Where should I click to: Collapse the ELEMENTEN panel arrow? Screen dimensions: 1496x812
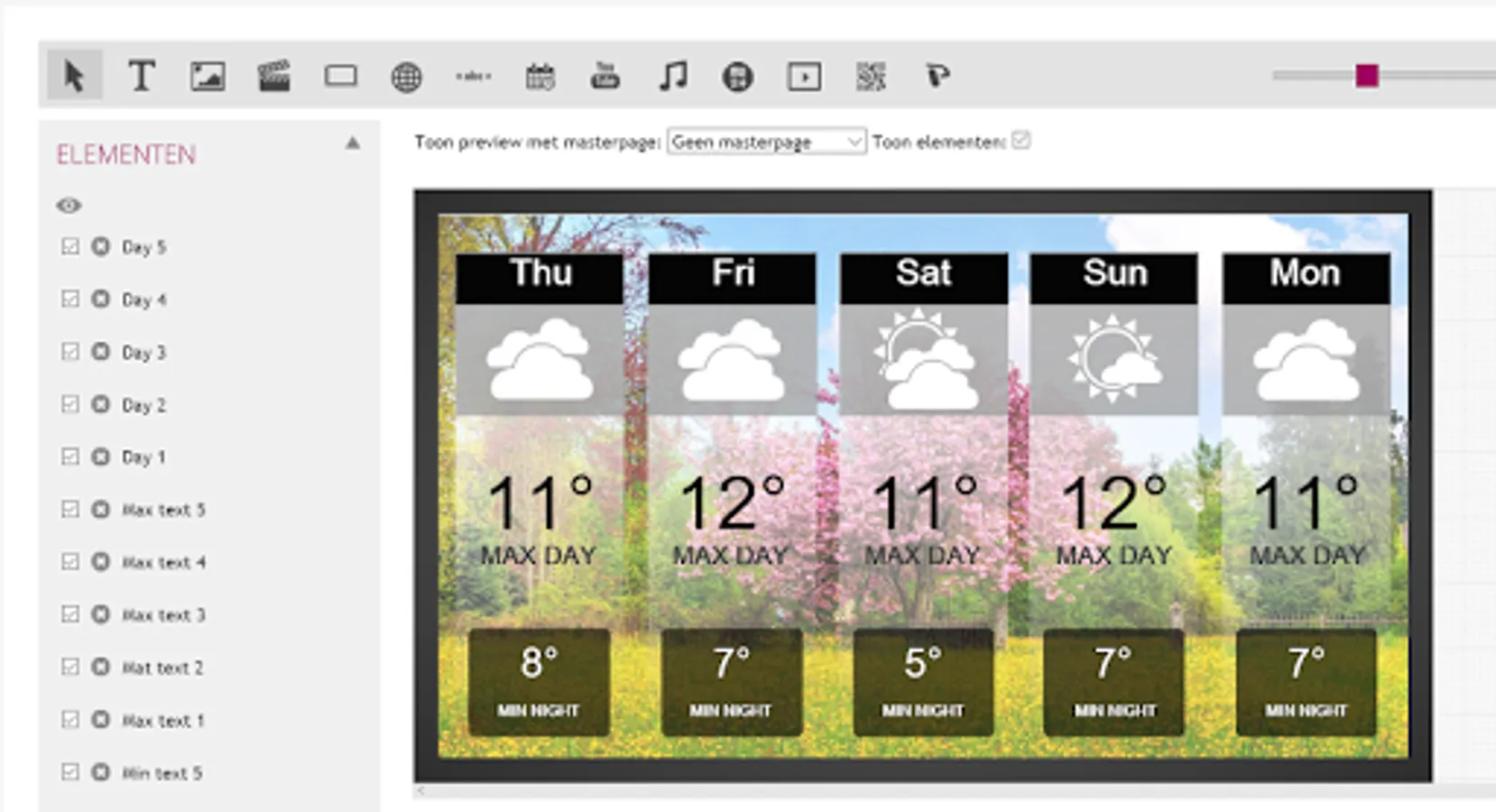352,143
